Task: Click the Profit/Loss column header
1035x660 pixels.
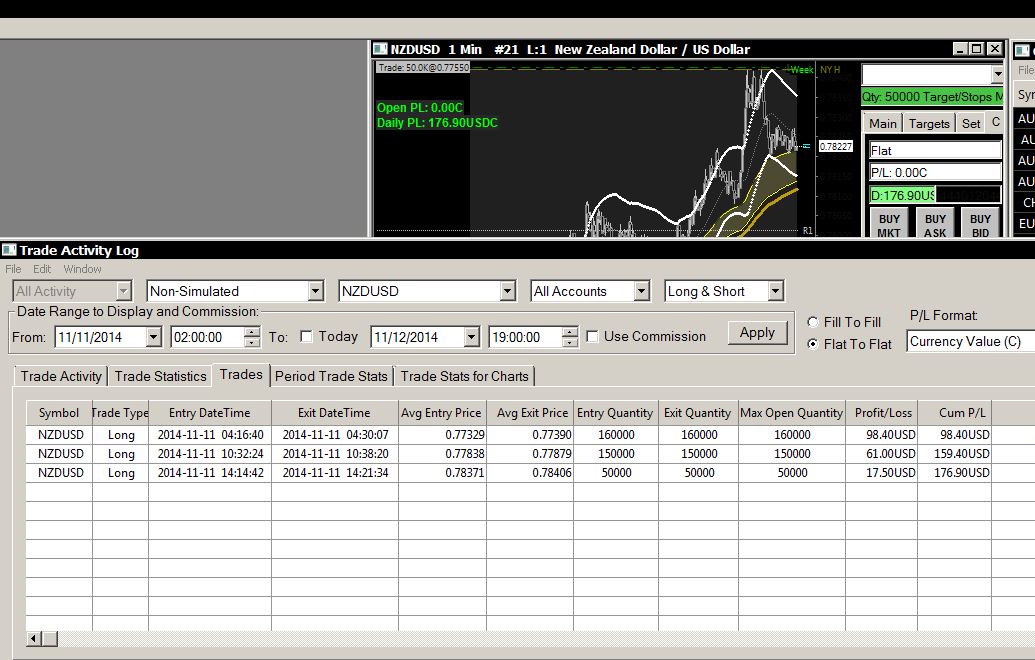Action: tap(883, 413)
